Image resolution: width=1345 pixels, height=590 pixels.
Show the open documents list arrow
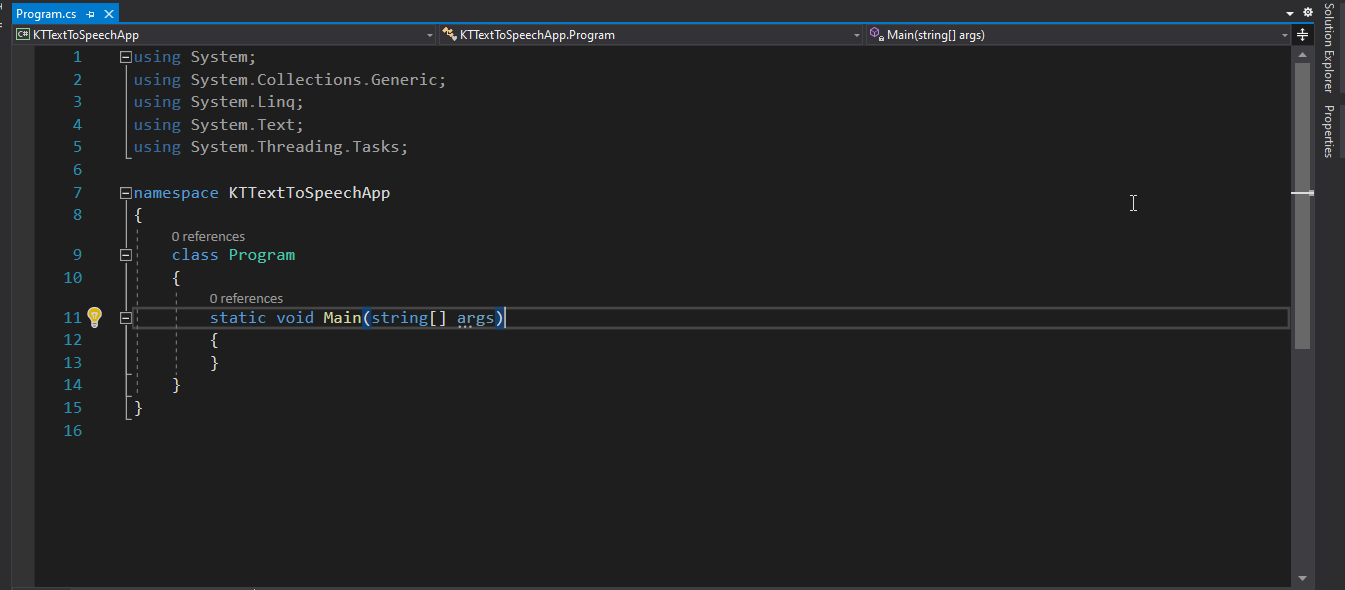click(x=1290, y=13)
